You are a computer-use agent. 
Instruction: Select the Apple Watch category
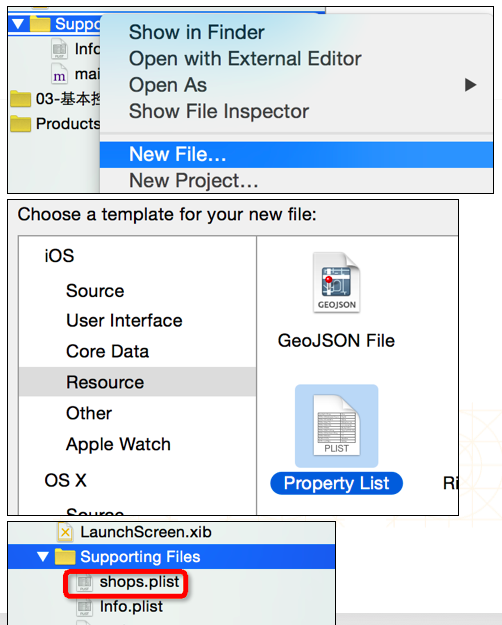point(118,444)
